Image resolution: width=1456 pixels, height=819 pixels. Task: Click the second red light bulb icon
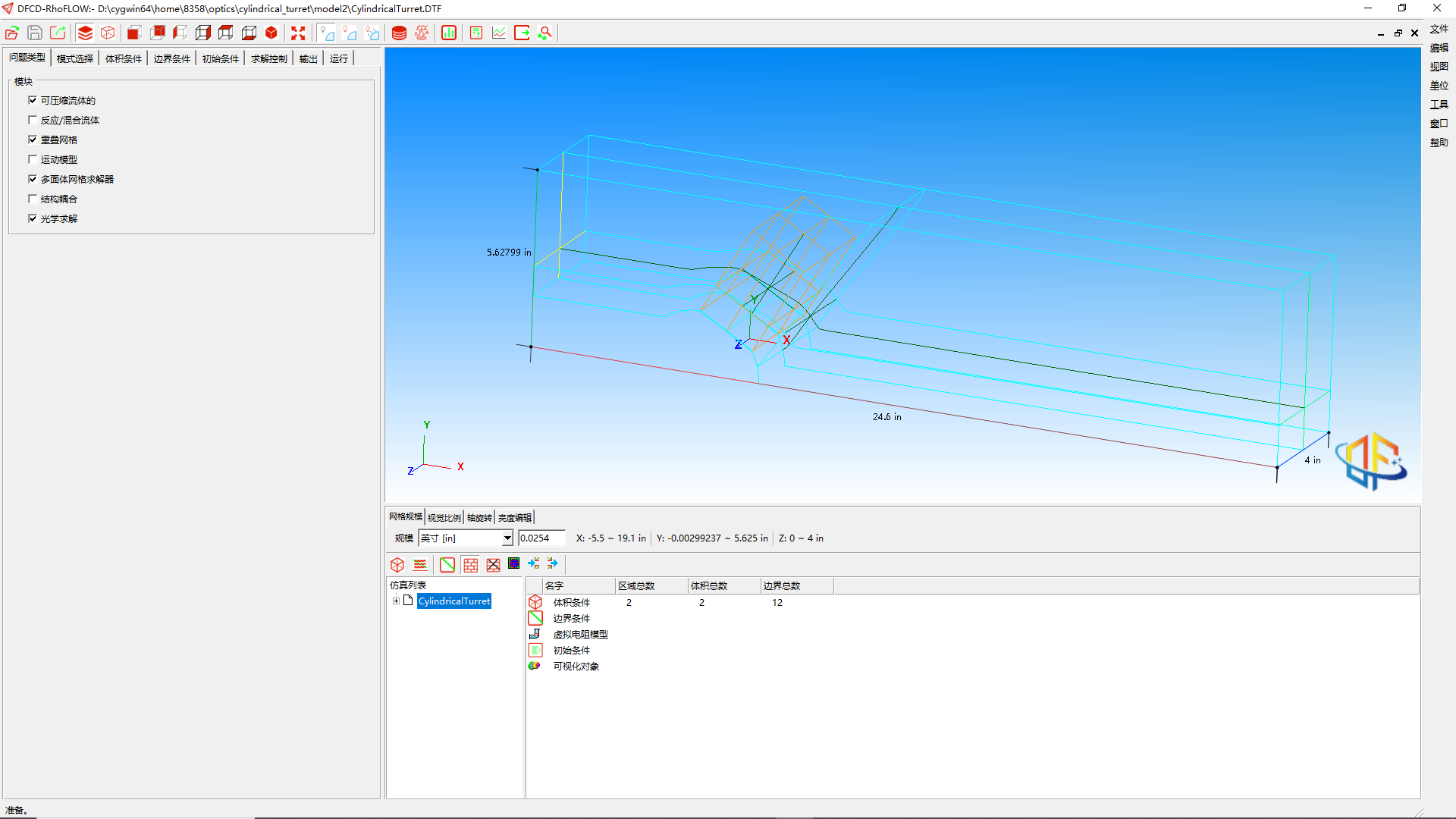pos(350,33)
